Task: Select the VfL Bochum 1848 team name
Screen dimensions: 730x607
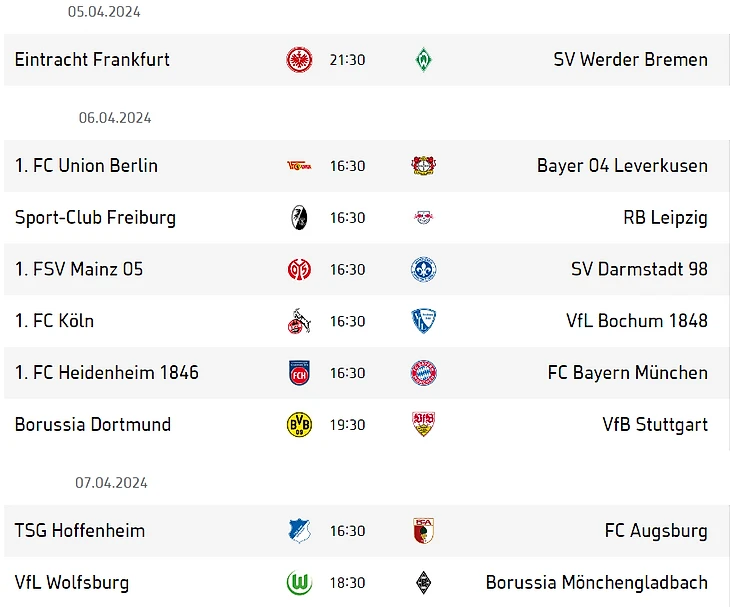Action: 636,321
